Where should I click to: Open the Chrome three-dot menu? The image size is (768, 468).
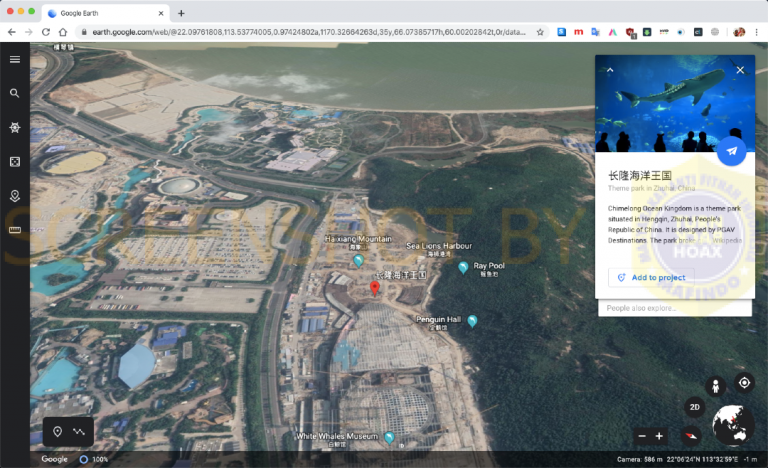click(756, 32)
